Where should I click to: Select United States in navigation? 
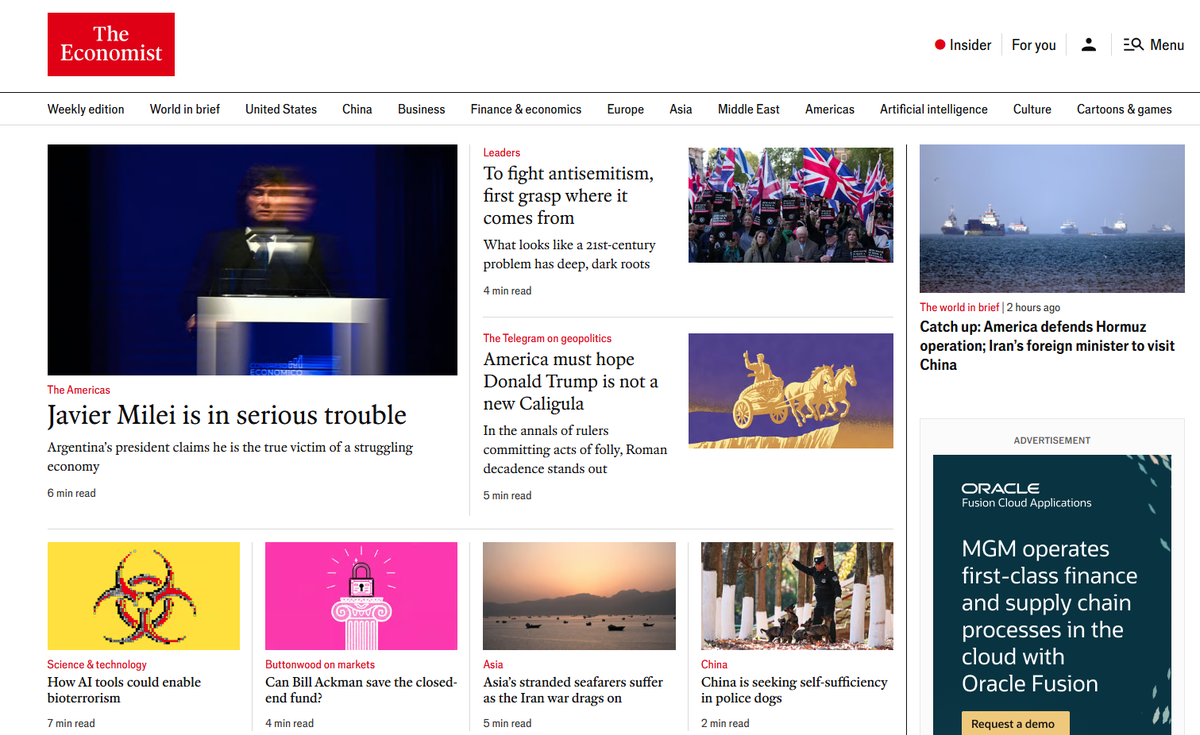click(281, 109)
